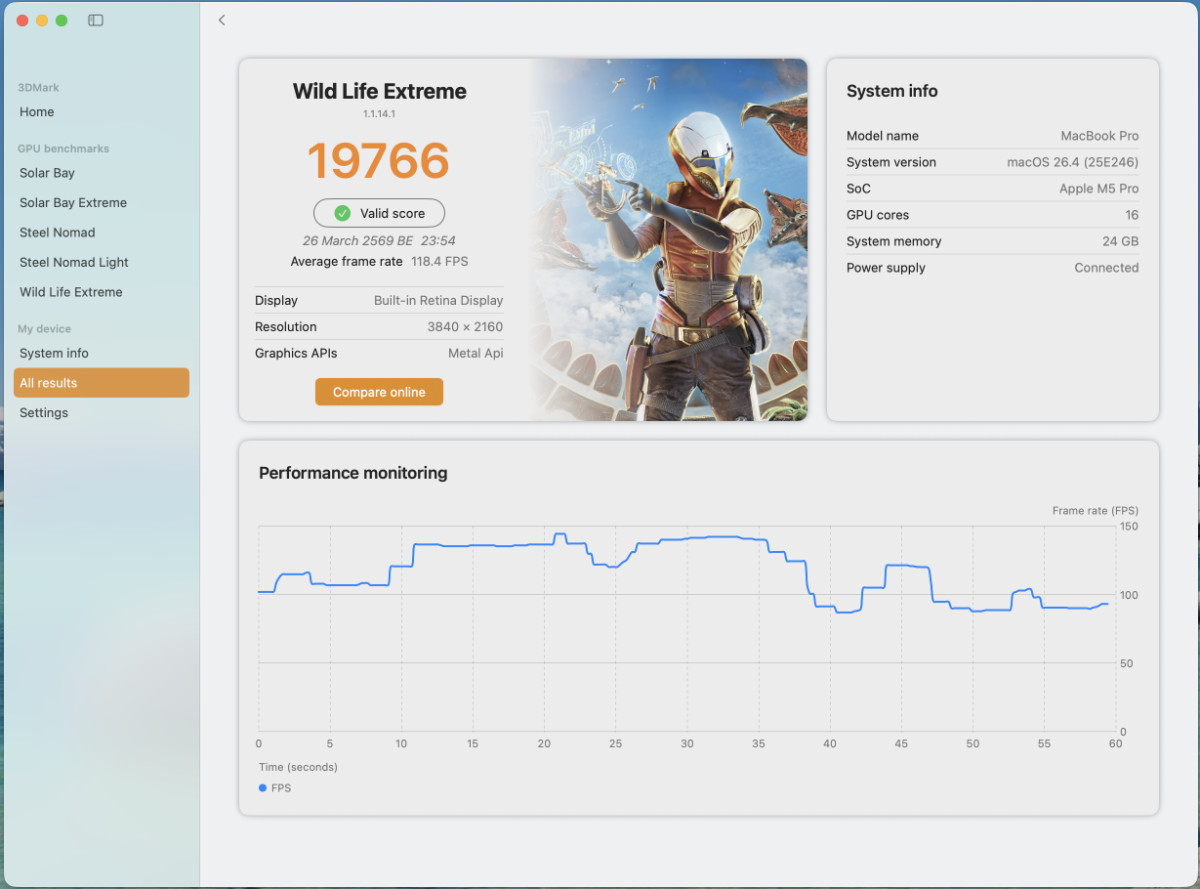Click the yellow minimize window button
Screen dimensions: 1200x889
click(x=42, y=20)
